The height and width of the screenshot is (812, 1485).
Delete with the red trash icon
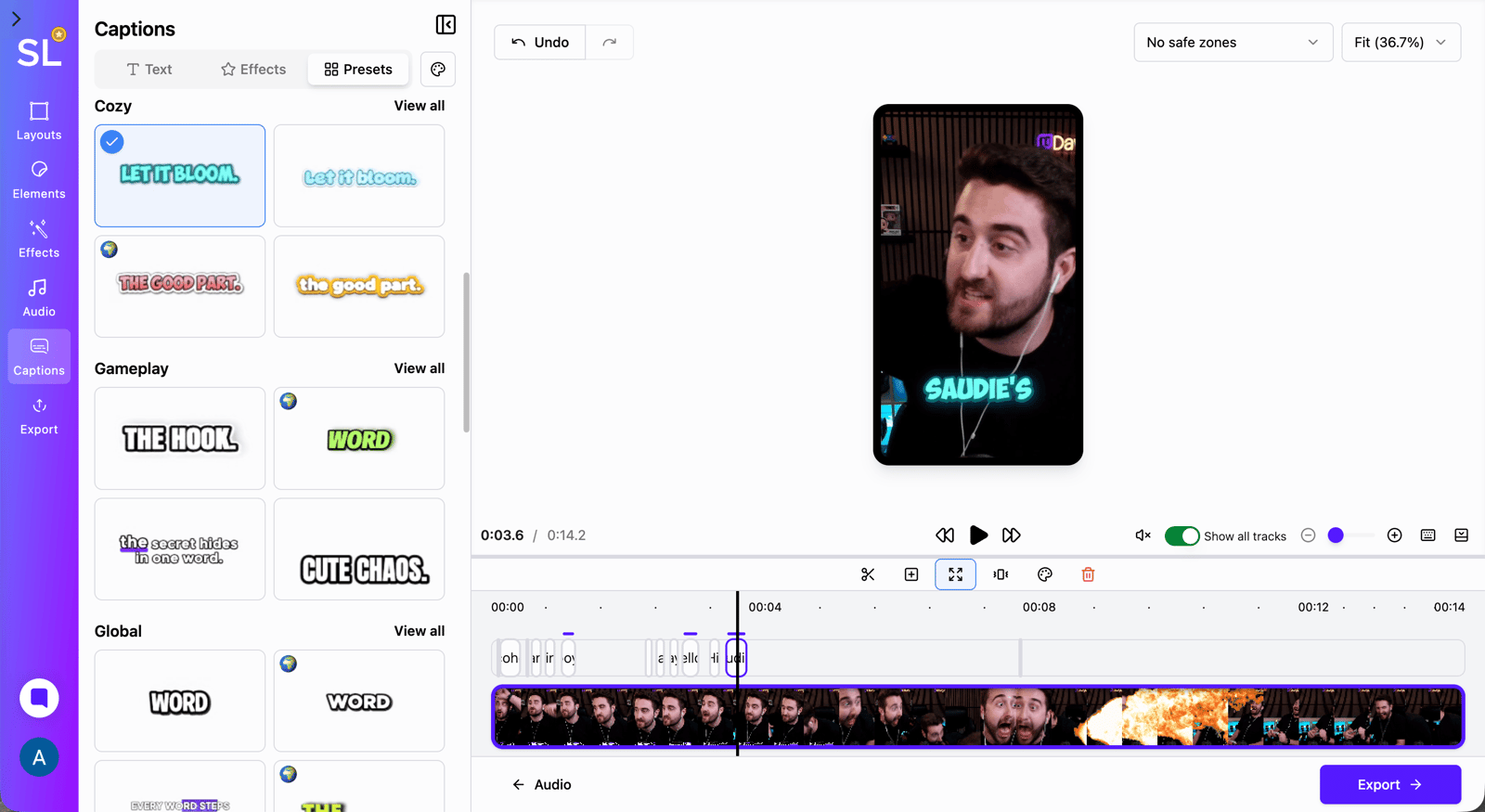point(1088,574)
